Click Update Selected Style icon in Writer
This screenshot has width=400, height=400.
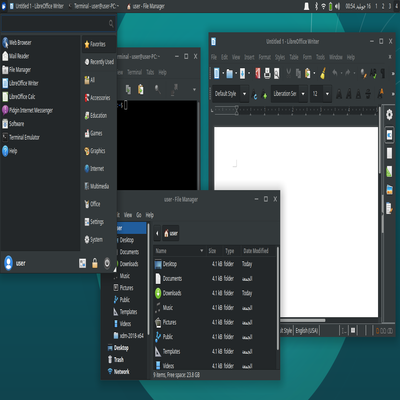coord(255,94)
